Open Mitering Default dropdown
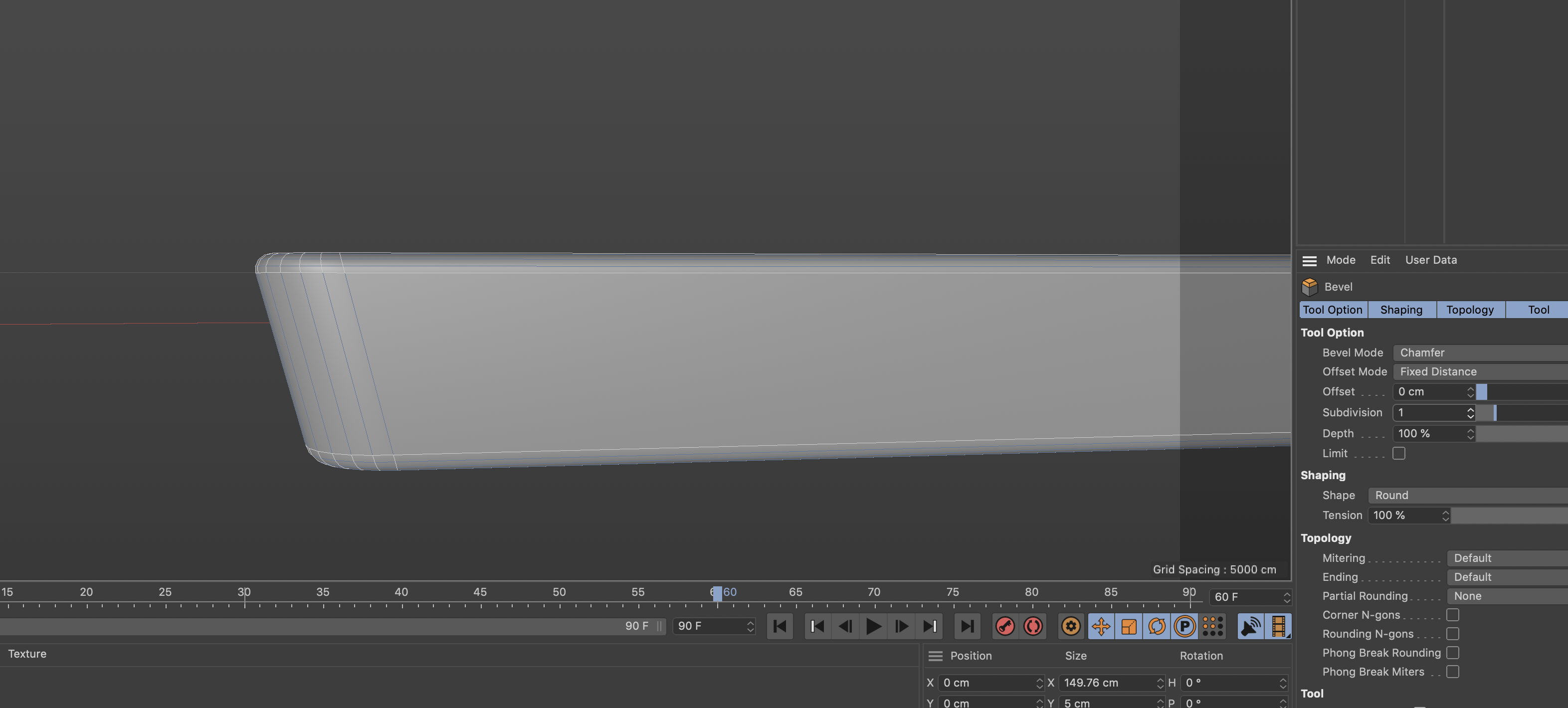The width and height of the screenshot is (1568, 708). [x=1507, y=557]
